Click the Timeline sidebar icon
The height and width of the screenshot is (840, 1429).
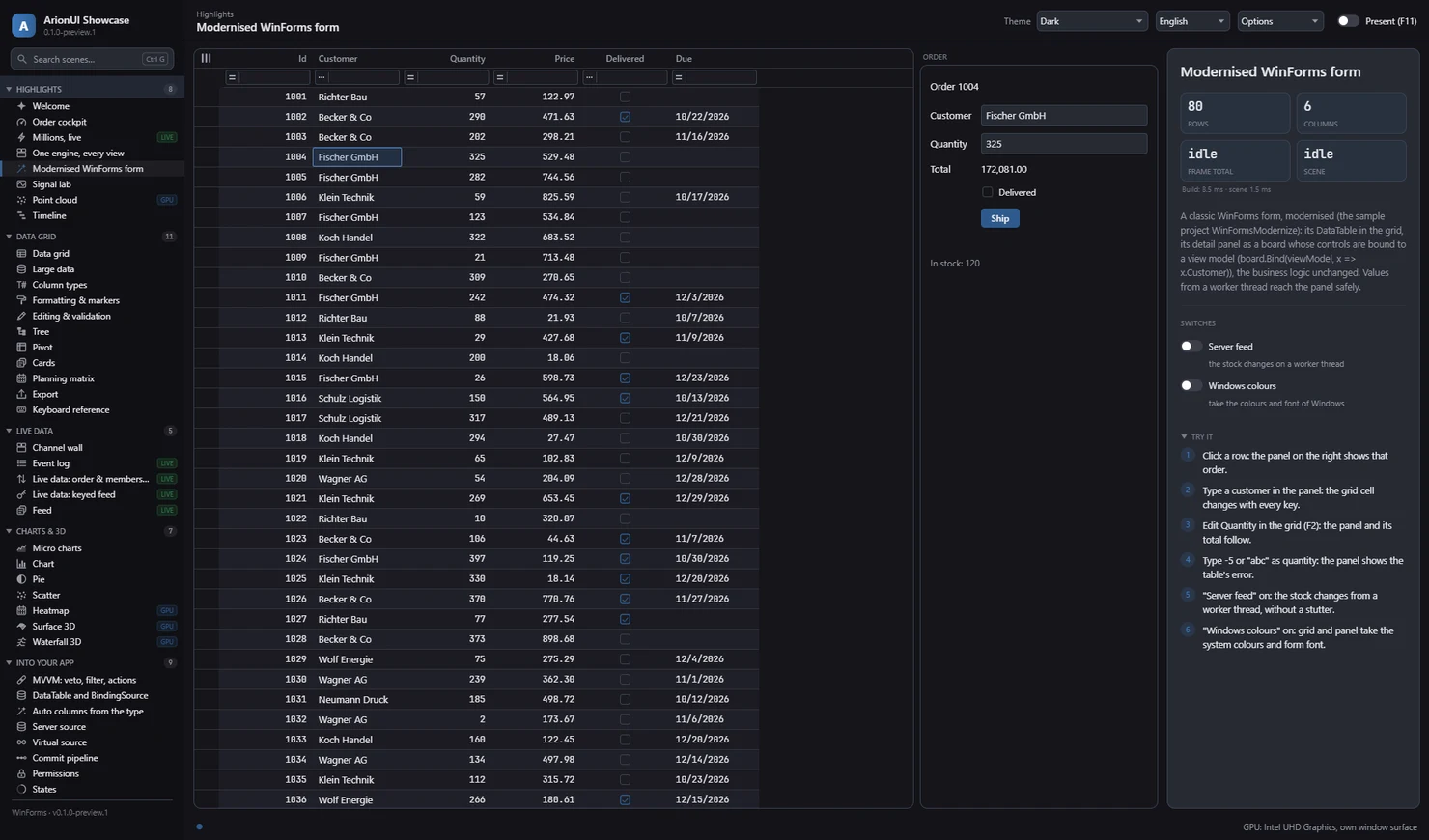[21, 215]
